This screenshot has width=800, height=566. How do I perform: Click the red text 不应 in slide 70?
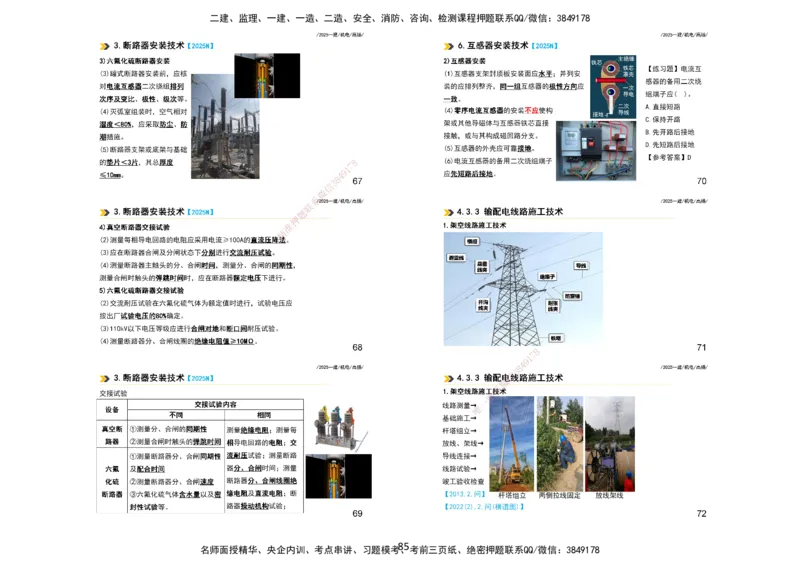(532, 110)
